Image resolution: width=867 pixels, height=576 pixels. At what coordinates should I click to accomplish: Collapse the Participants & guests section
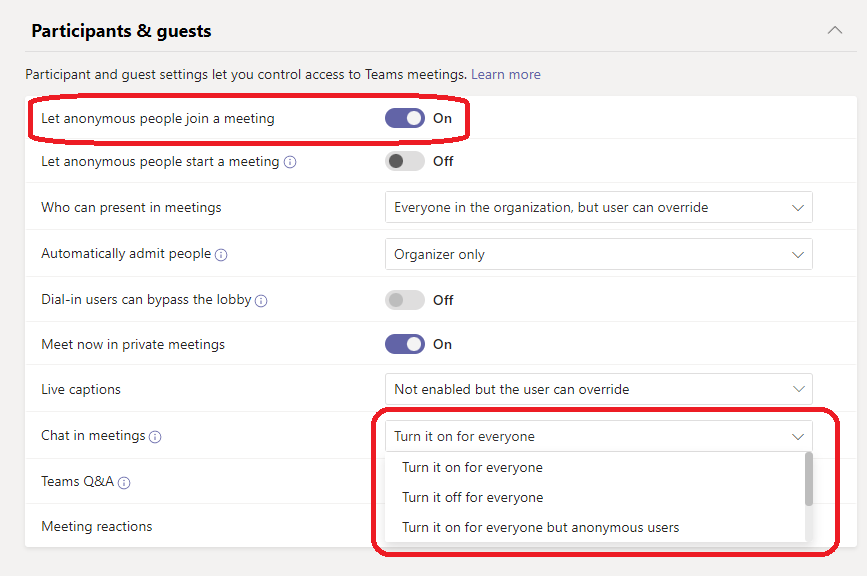click(835, 30)
